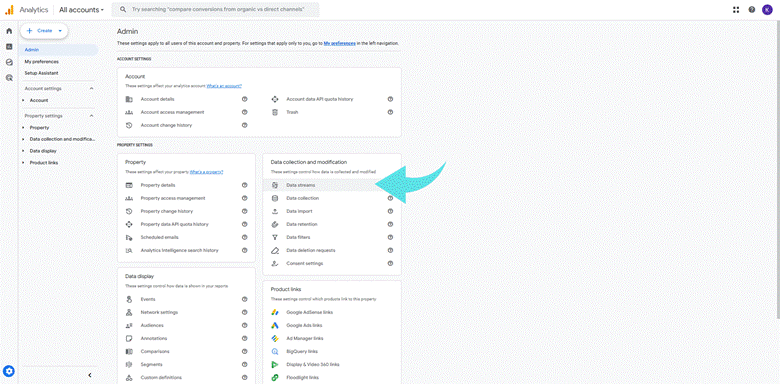This screenshot has height=384, width=780.
Task: Open the Advertising icon in left rail
Action: pyautogui.click(x=9, y=78)
